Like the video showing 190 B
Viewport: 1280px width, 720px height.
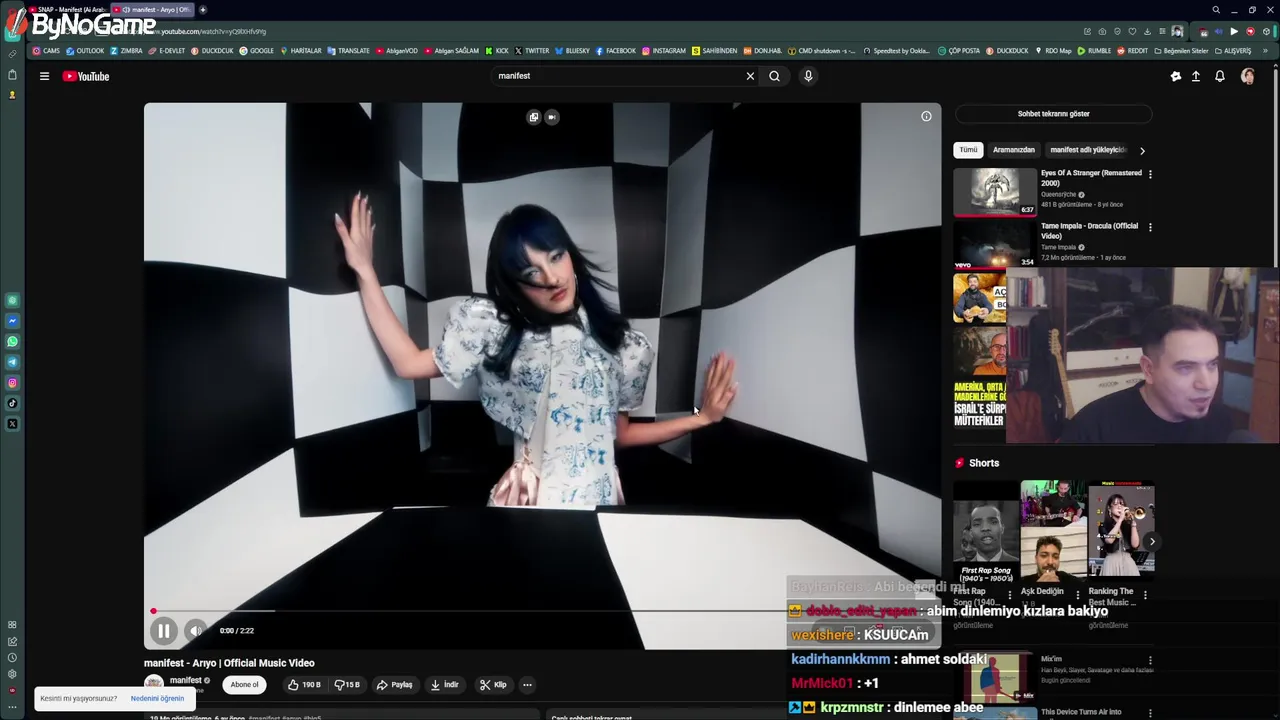coord(304,685)
